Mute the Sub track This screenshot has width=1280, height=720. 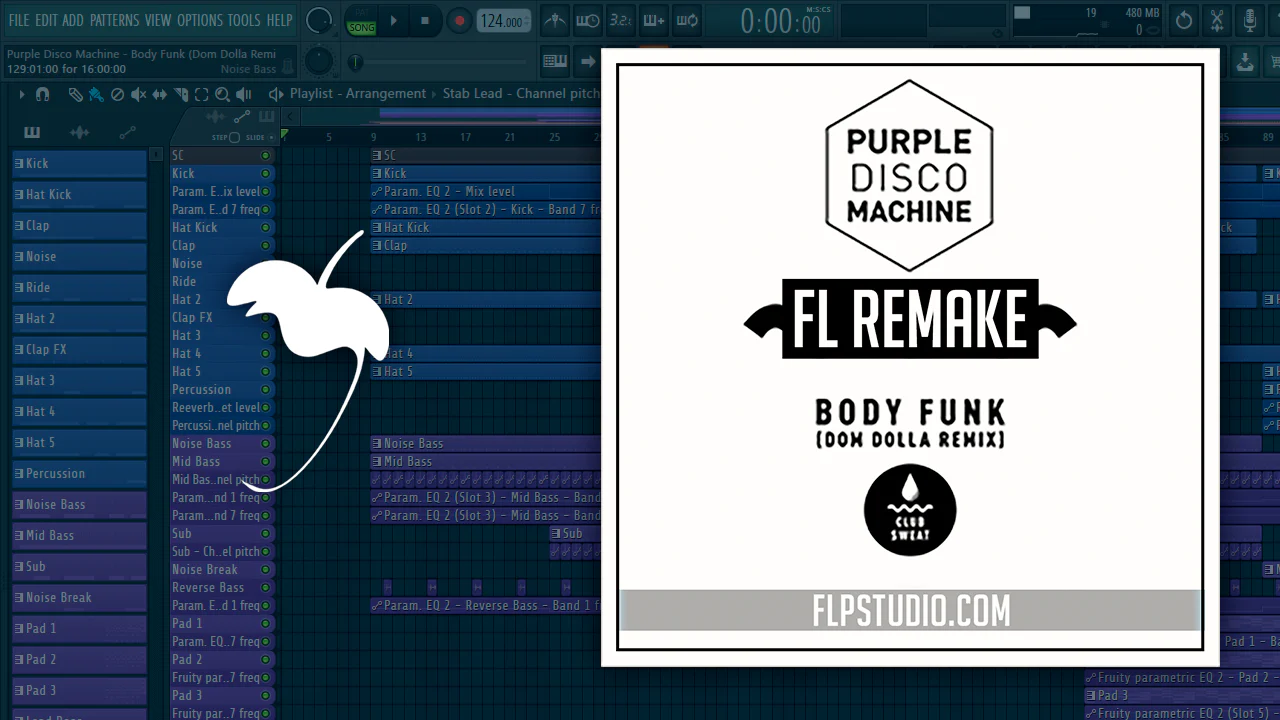(x=266, y=533)
